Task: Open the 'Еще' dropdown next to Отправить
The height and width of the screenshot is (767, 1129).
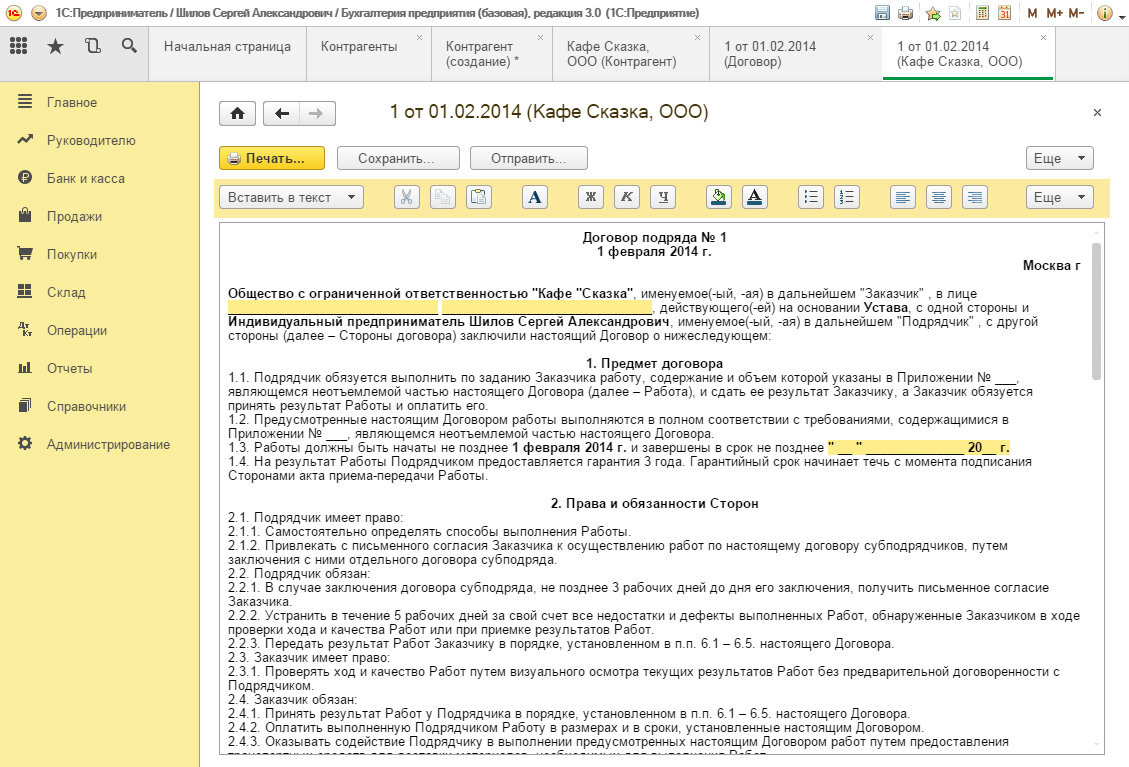Action: click(x=1059, y=158)
